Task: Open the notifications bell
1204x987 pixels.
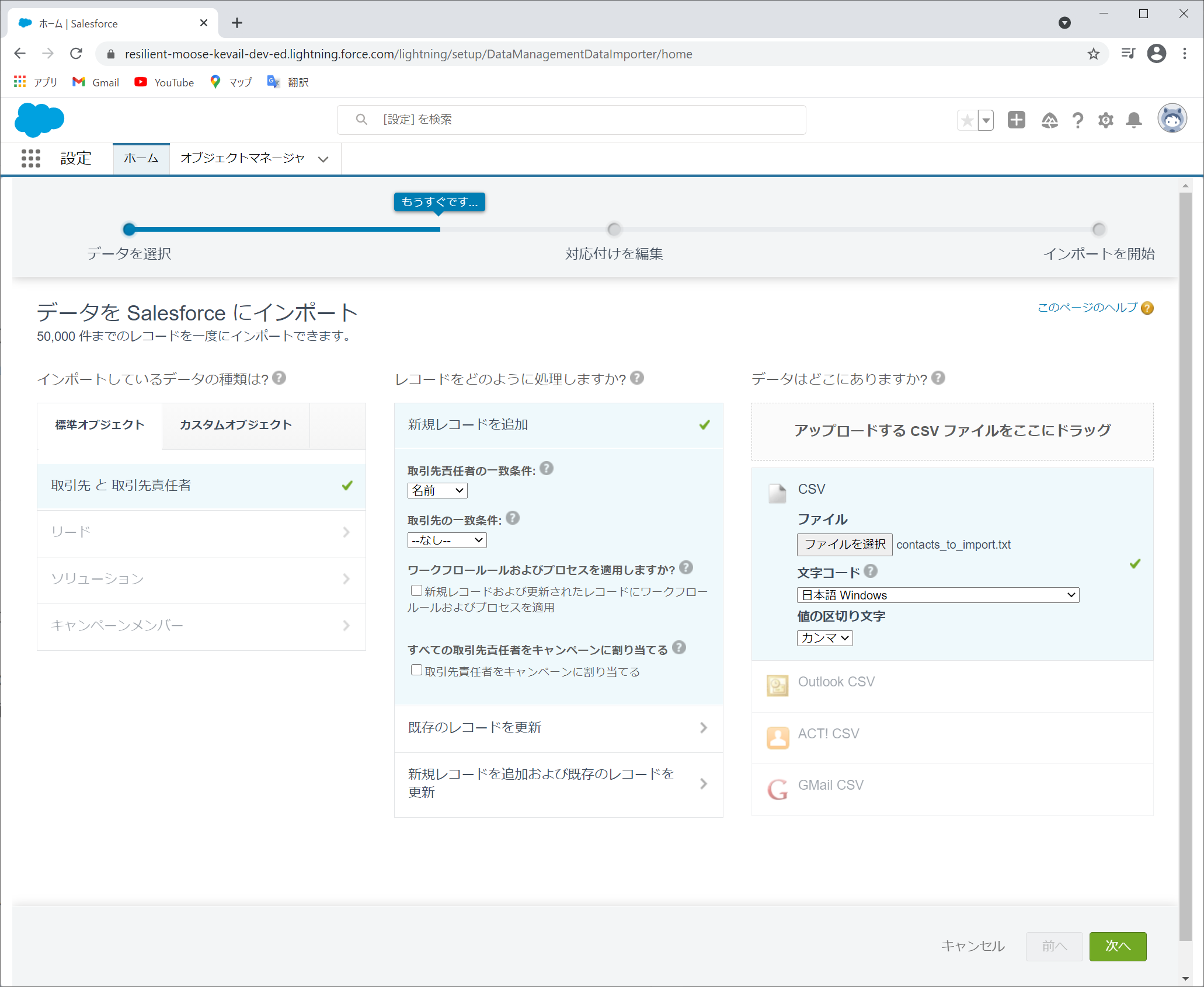Action: pos(1133,120)
